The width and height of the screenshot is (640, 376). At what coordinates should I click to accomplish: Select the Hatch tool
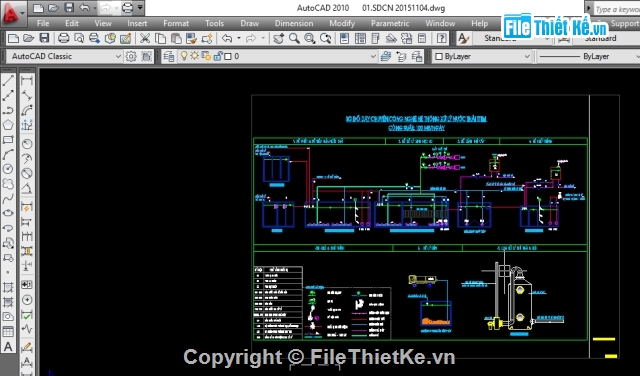coord(8,287)
